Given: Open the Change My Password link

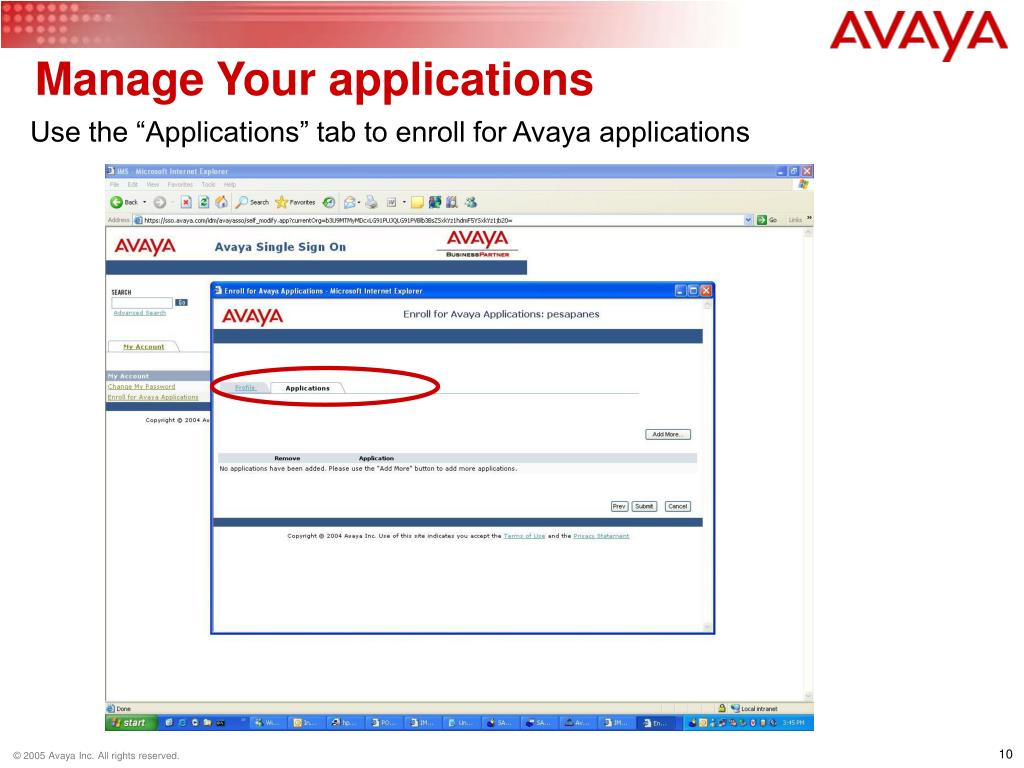Looking at the screenshot, I should click(141, 387).
